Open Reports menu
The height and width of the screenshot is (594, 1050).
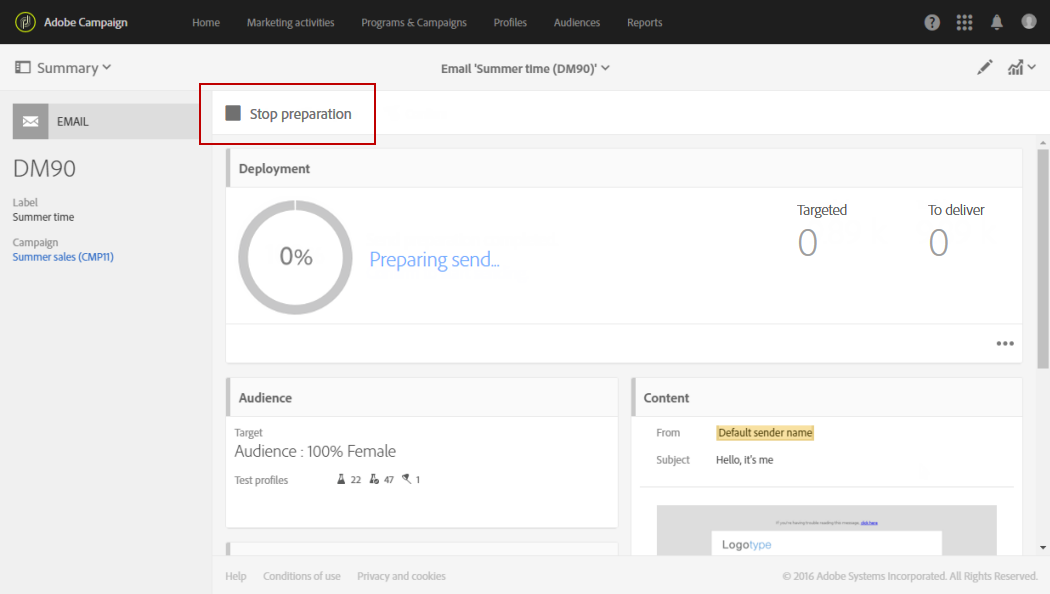[x=645, y=23]
